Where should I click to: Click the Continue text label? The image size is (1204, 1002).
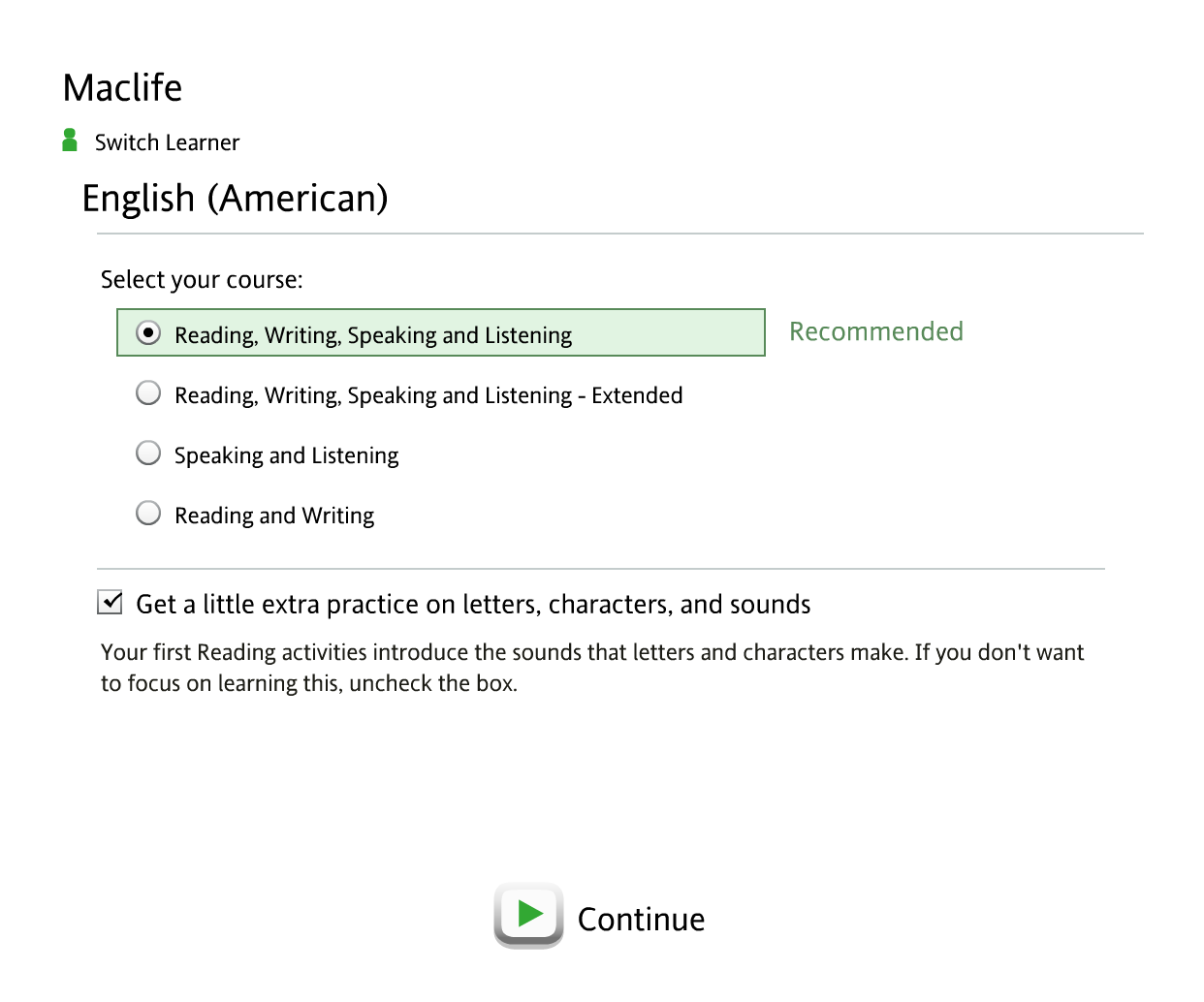point(641,919)
